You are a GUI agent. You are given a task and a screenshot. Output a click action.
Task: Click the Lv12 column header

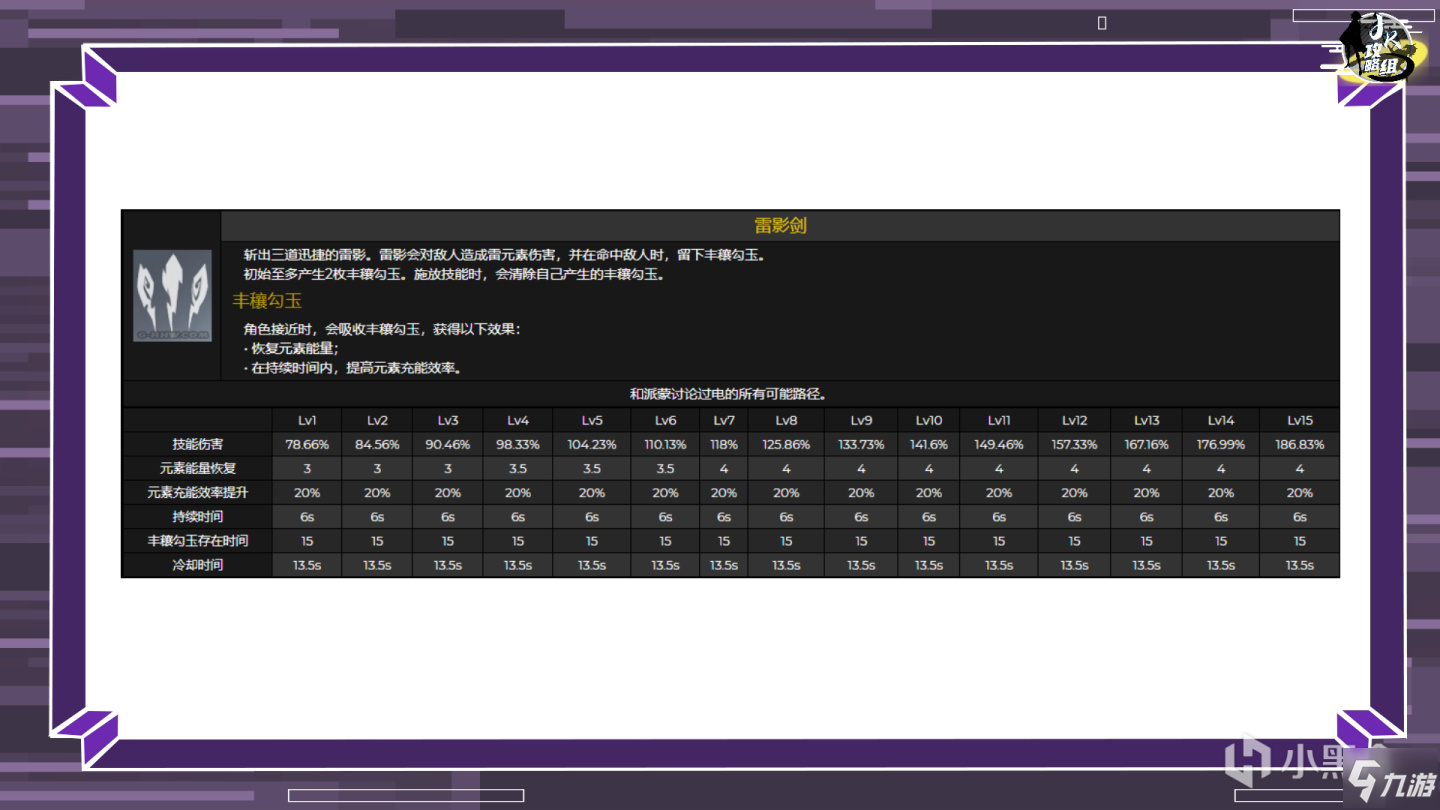click(x=1075, y=421)
